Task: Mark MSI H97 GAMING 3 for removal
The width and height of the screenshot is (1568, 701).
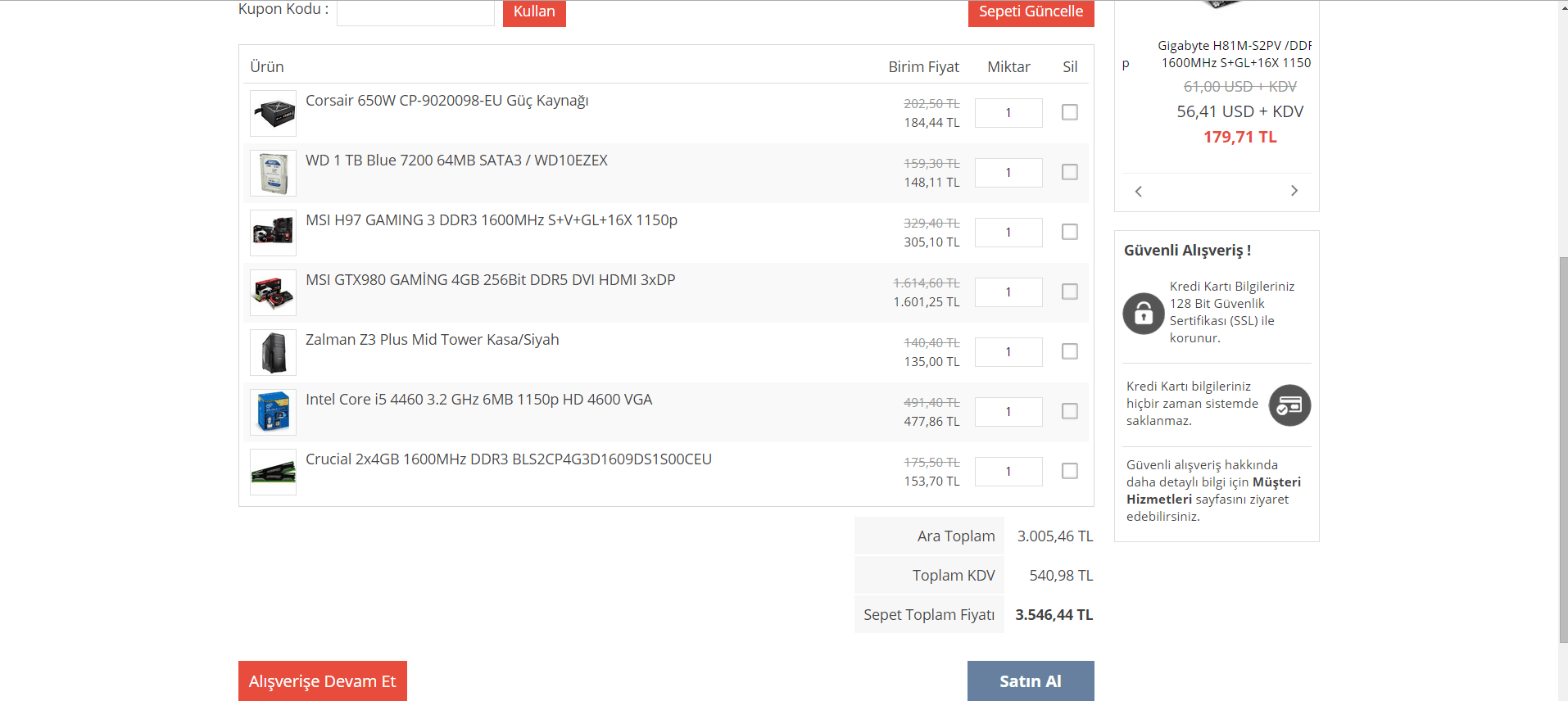Action: (x=1070, y=232)
